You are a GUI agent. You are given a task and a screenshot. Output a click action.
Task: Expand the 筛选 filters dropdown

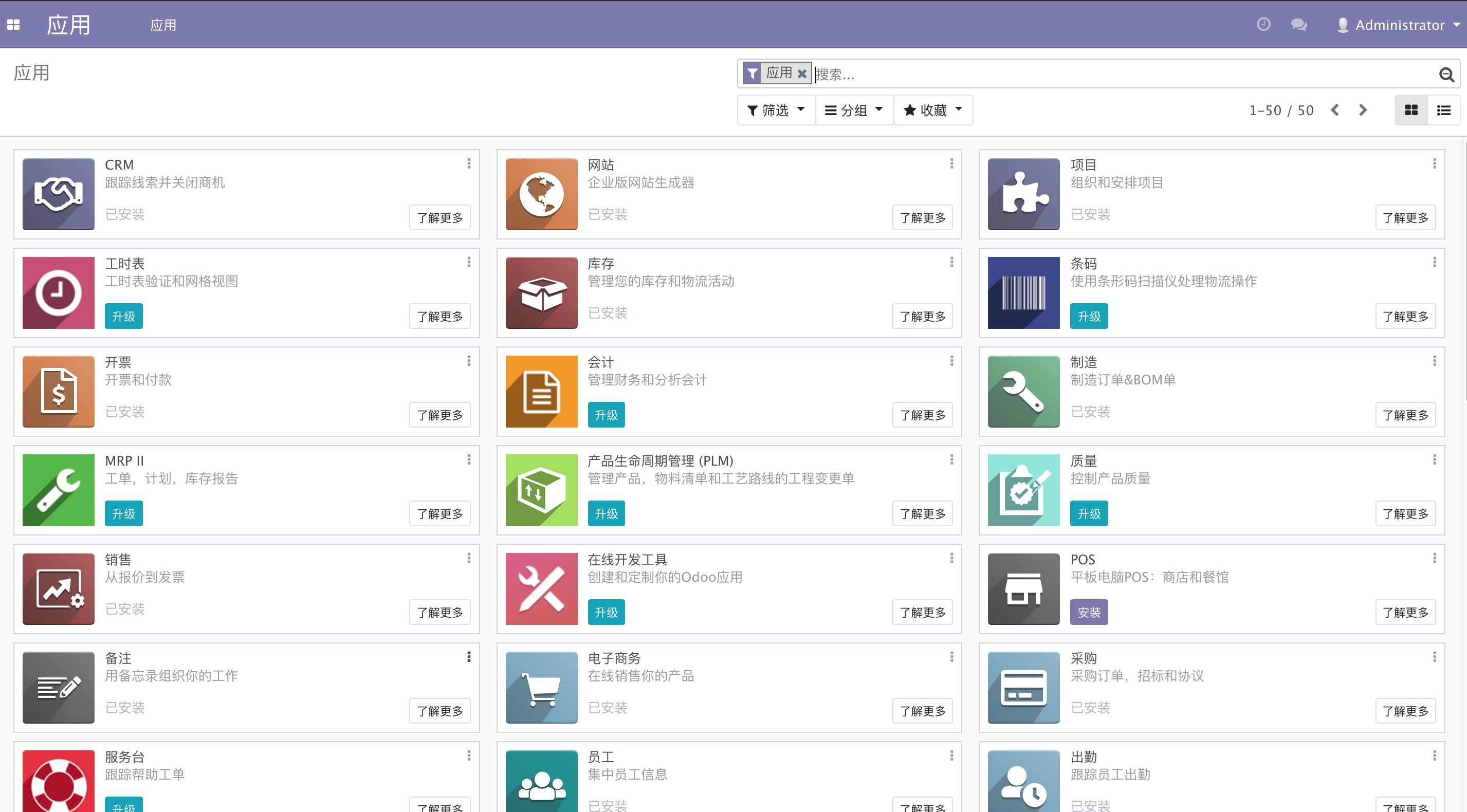(x=776, y=110)
